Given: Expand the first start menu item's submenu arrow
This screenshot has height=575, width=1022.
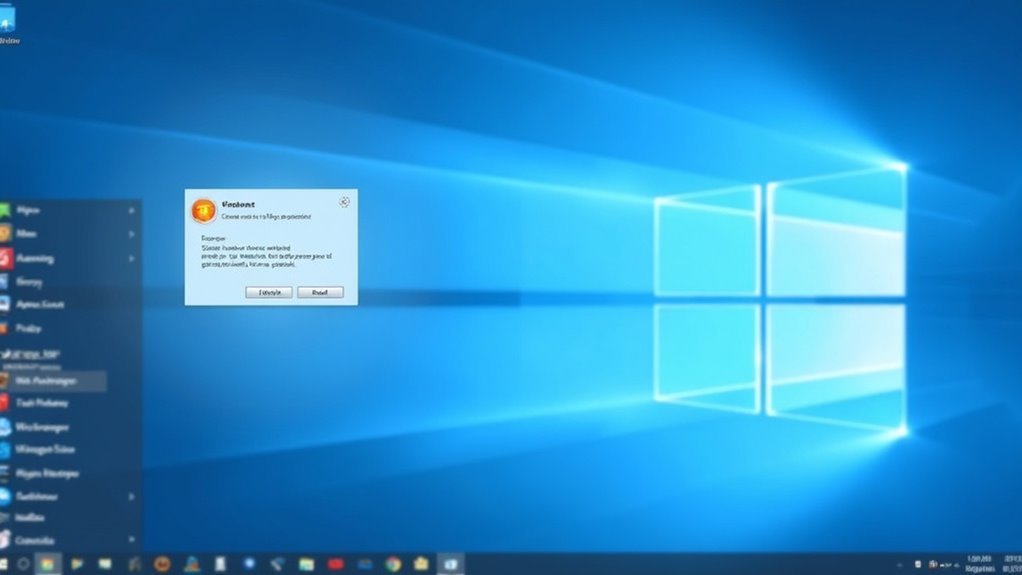Looking at the screenshot, I should 131,211.
